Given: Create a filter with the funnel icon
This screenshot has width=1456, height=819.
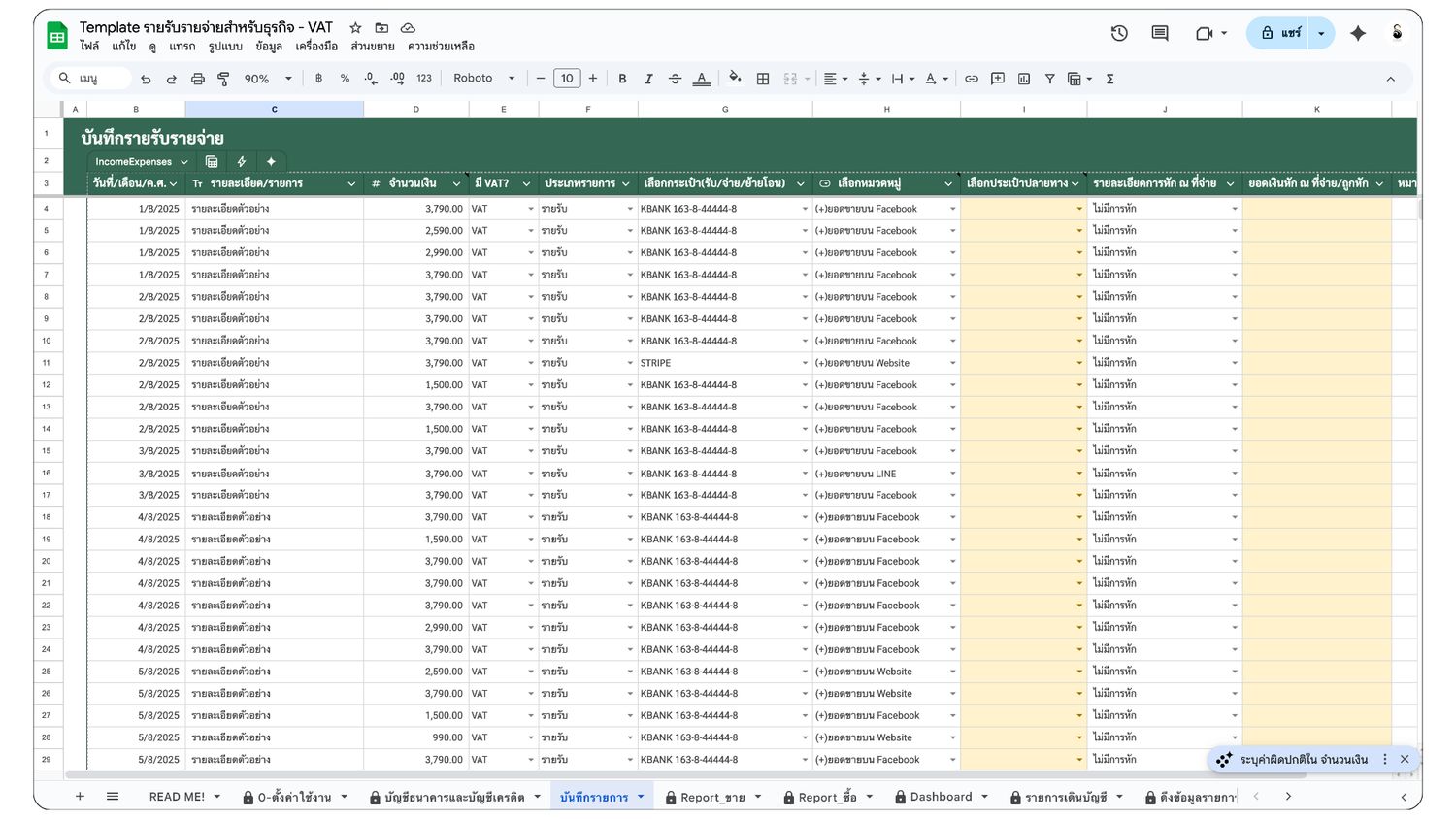Looking at the screenshot, I should click(x=1049, y=79).
